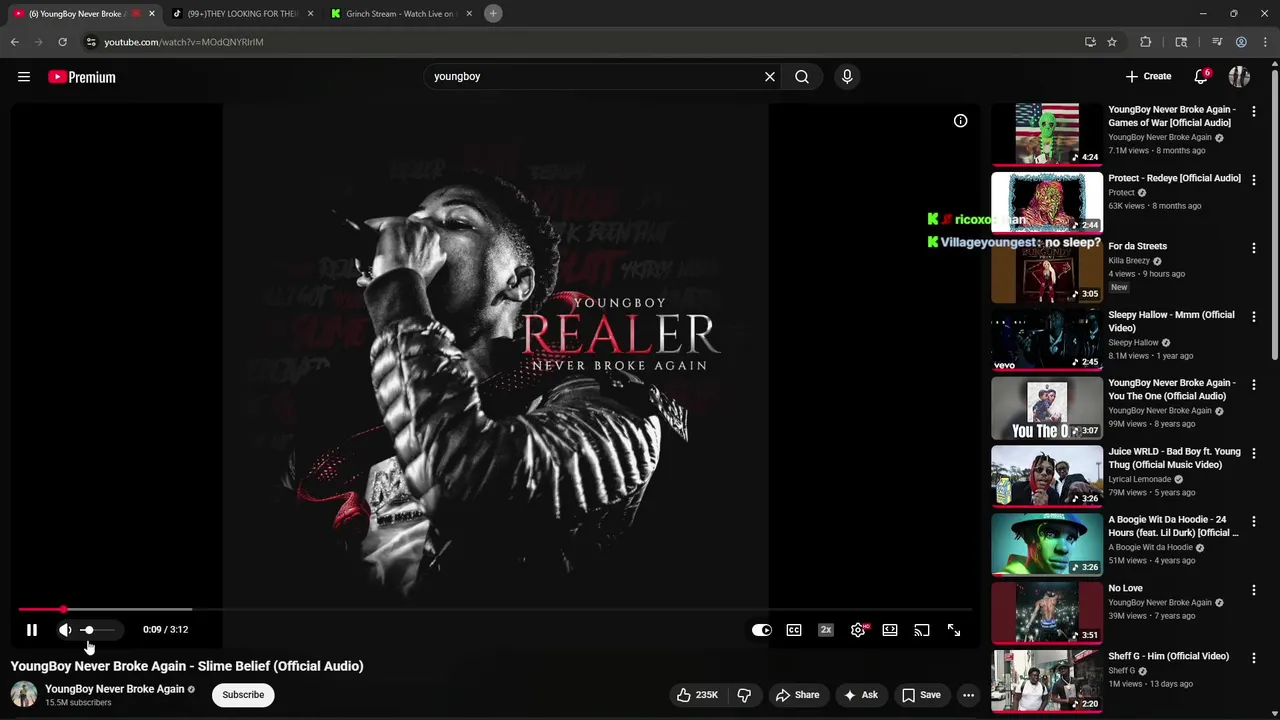Screen dimensions: 1280x720
Task: Open options for A Boogie 24 Hours video
Action: point(1253,521)
